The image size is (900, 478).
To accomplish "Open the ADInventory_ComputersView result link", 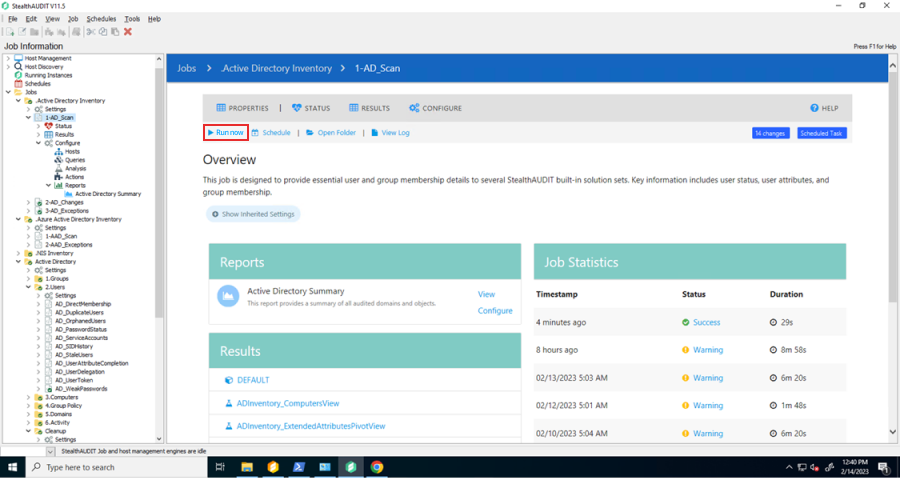I will (x=288, y=403).
